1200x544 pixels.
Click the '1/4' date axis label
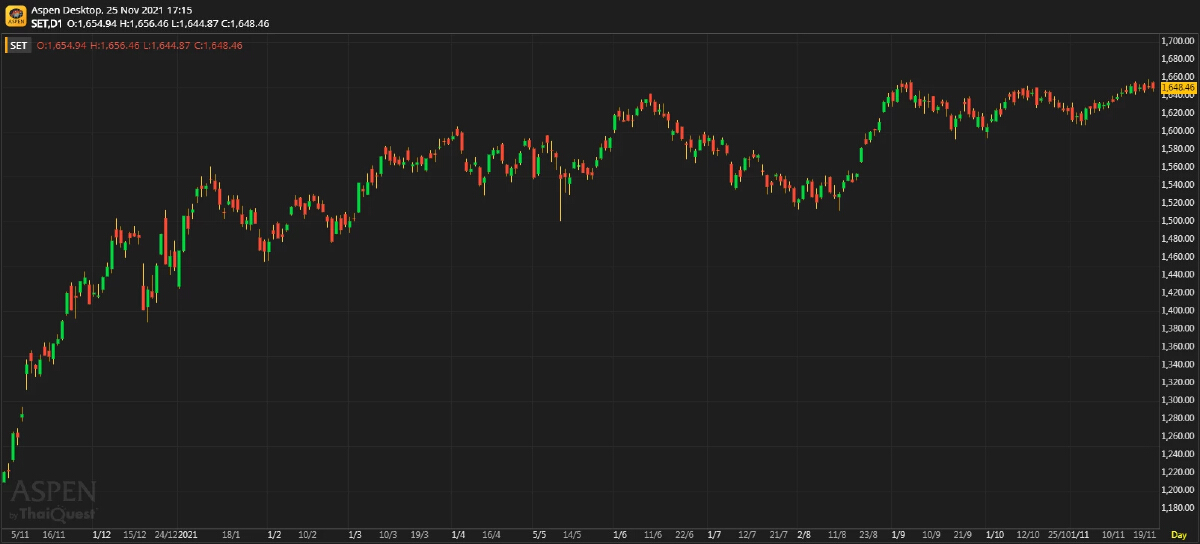click(458, 535)
